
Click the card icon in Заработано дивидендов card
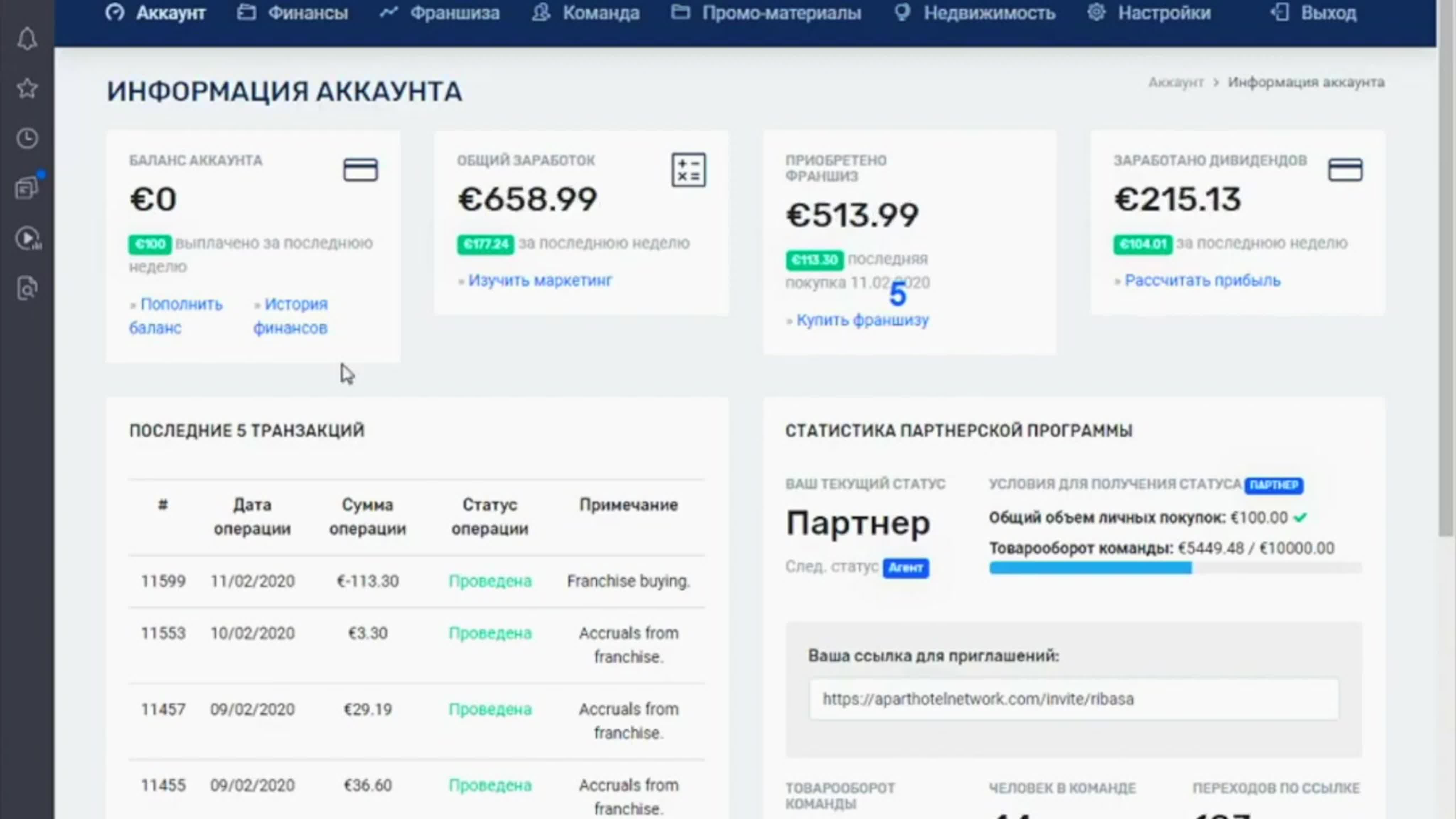point(1345,170)
